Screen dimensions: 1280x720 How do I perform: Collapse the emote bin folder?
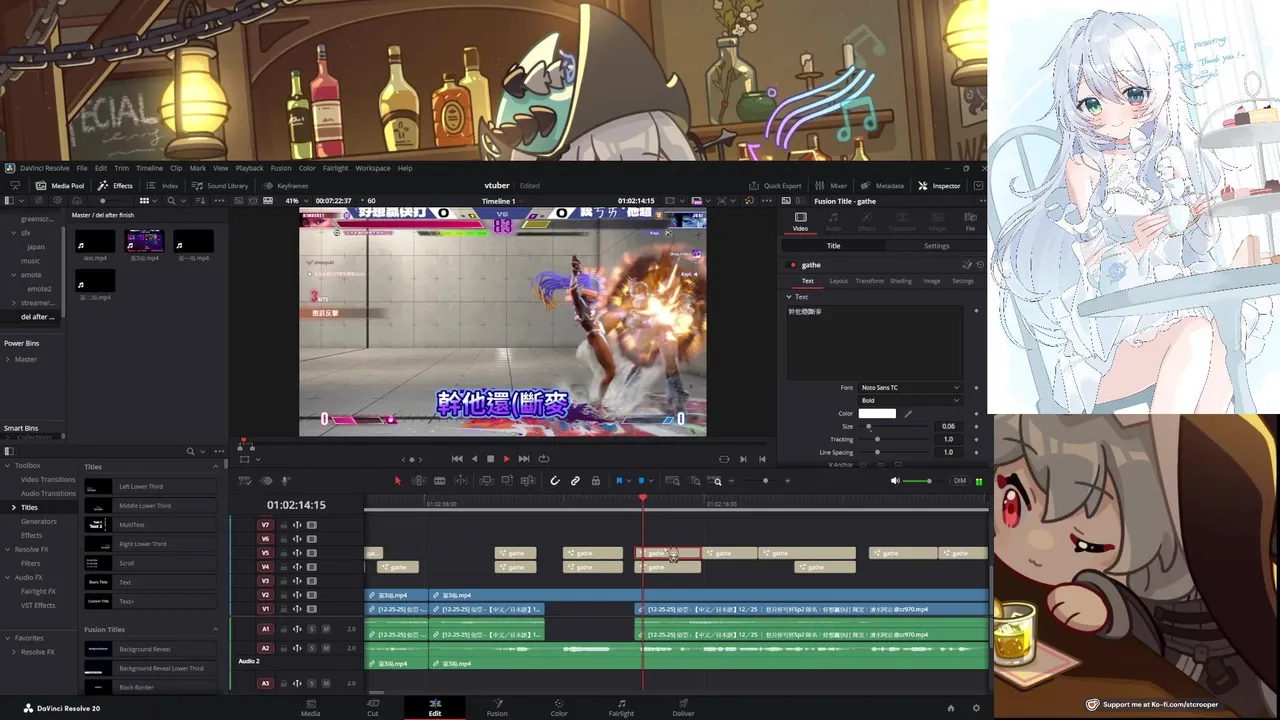tap(13, 275)
